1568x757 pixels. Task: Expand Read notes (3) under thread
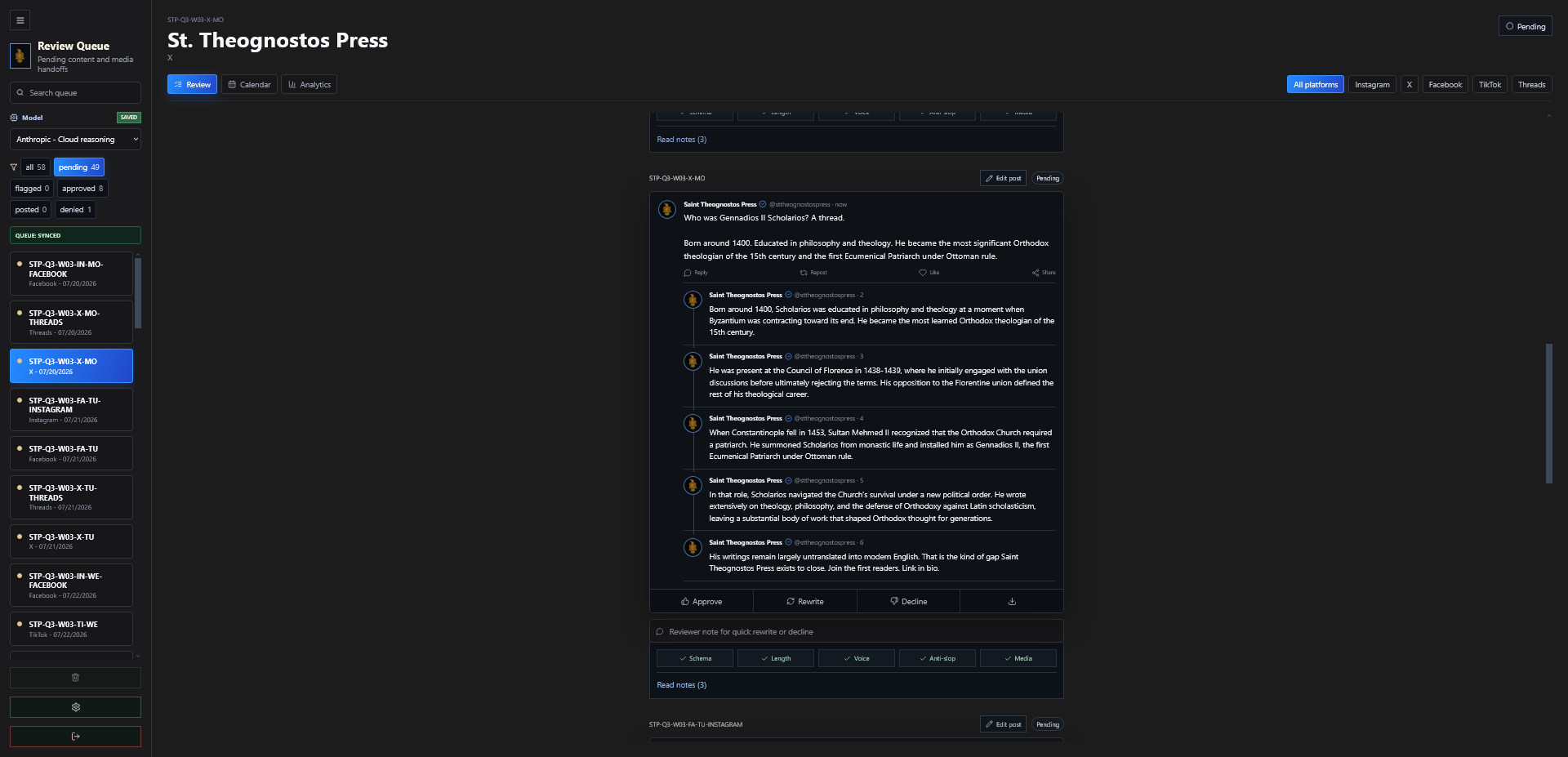click(x=682, y=685)
